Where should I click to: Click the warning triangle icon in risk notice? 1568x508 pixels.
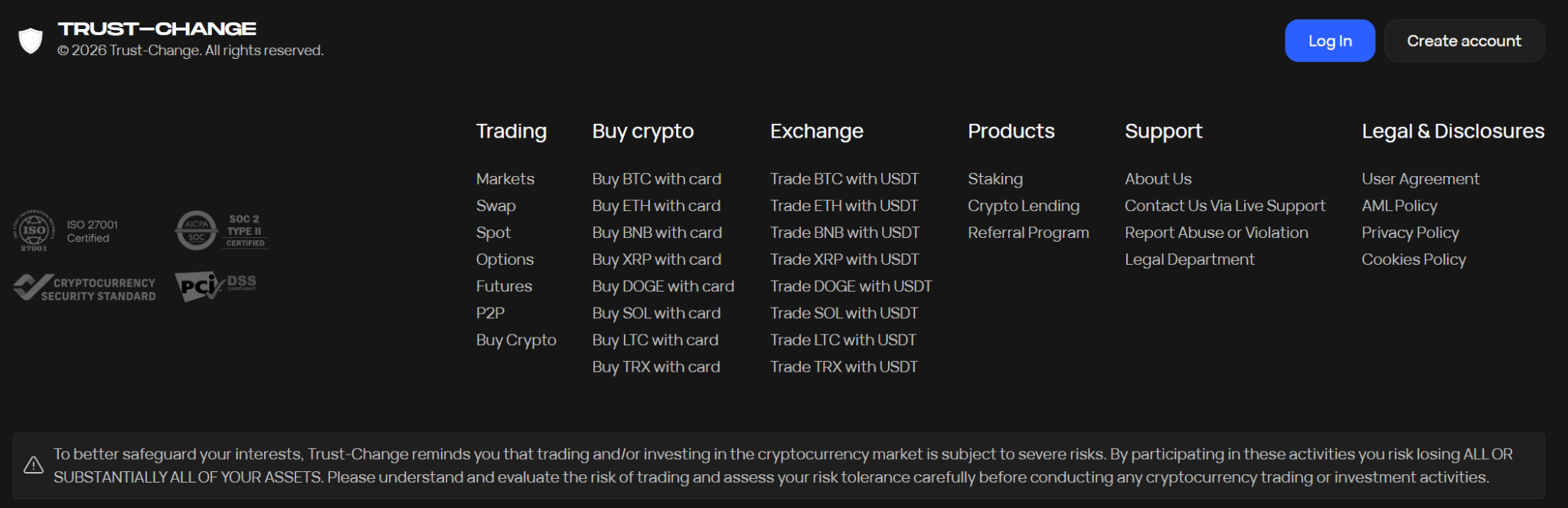coord(34,465)
